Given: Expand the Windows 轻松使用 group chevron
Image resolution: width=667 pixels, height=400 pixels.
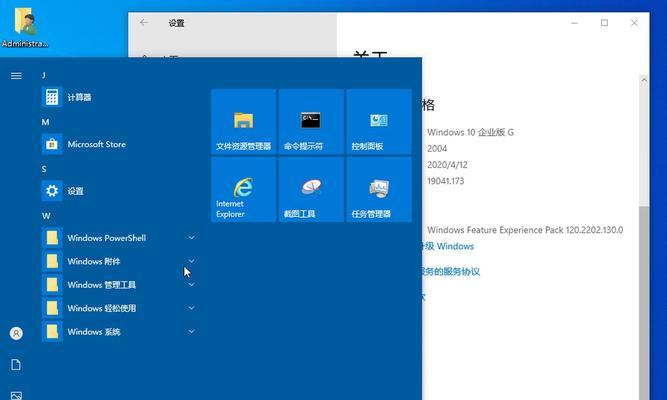Looking at the screenshot, I should 191,308.
